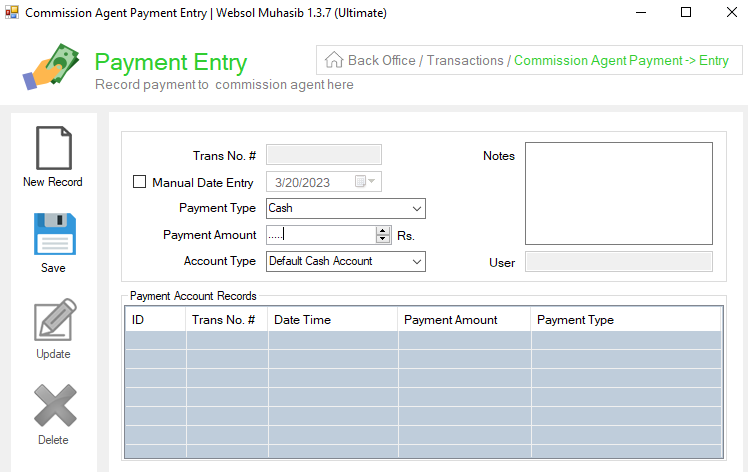The width and height of the screenshot is (748, 472).
Task: Focus the Payment Amount input field
Action: tap(321, 235)
